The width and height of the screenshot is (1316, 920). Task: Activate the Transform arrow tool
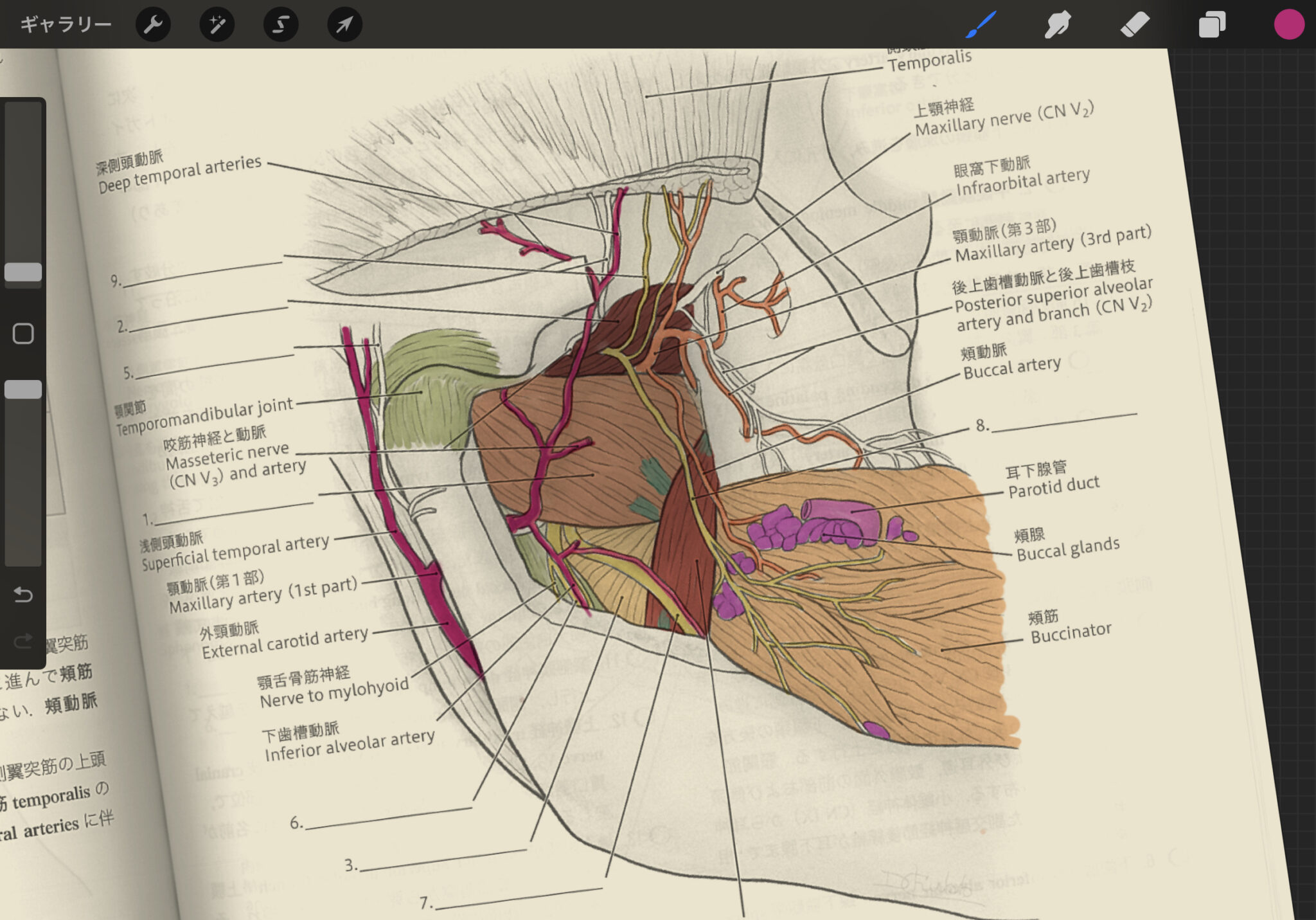pos(344,24)
